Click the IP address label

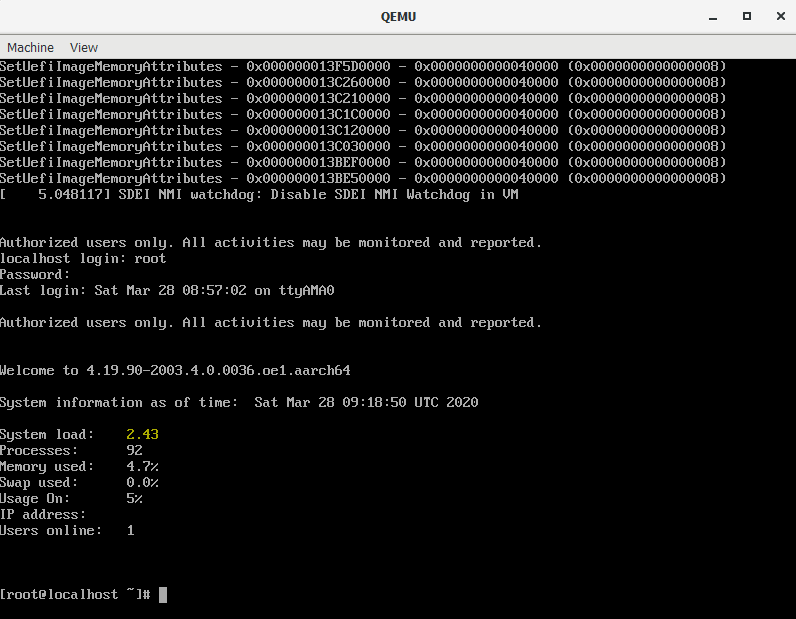tap(43, 515)
